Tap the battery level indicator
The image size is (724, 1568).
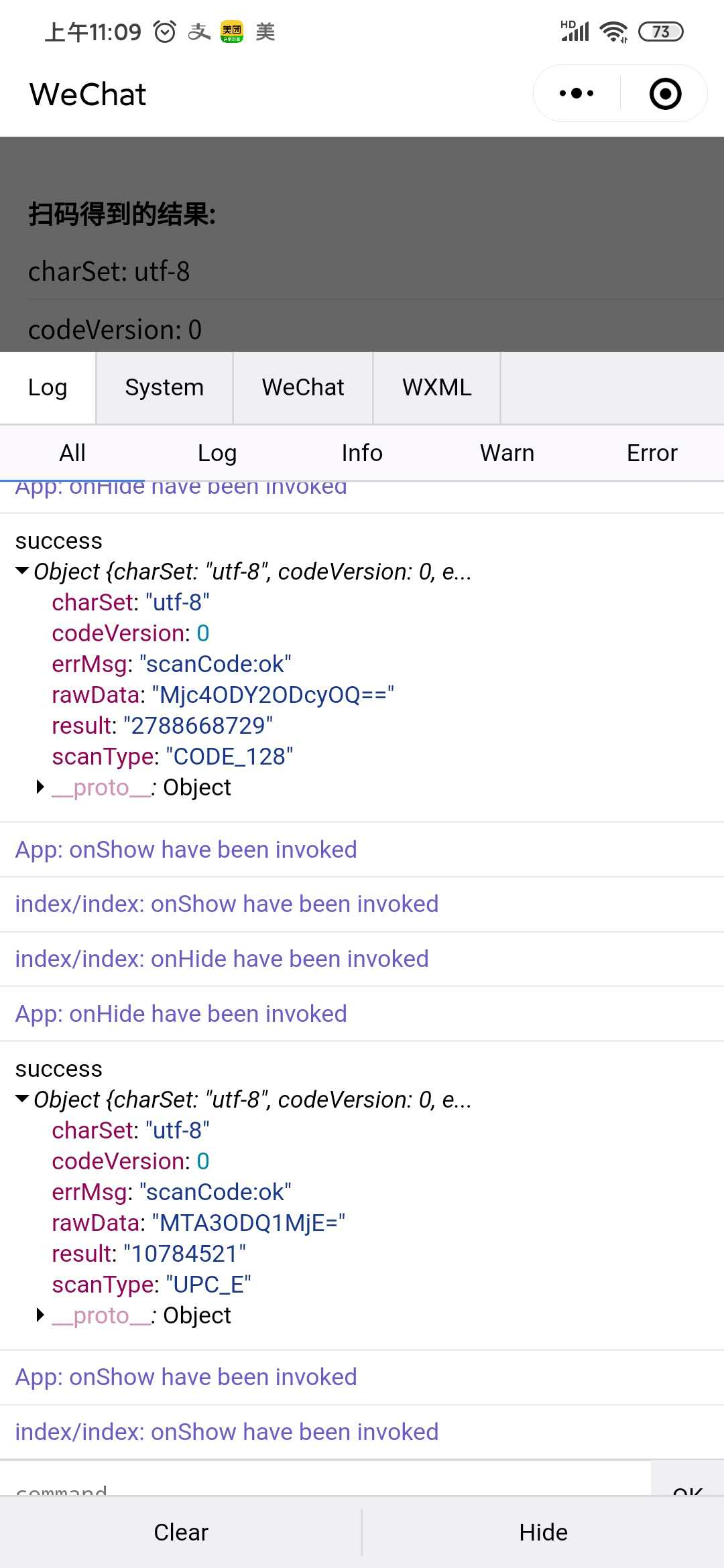(660, 31)
